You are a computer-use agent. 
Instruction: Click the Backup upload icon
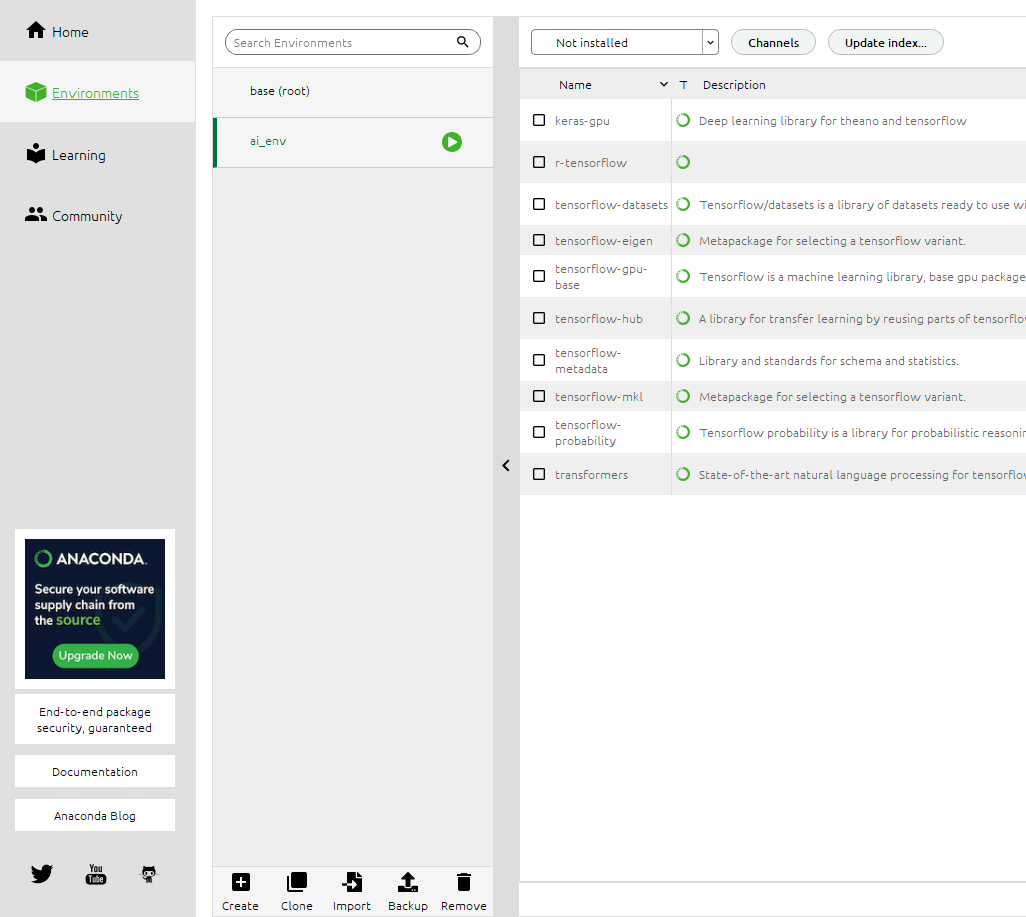408,882
